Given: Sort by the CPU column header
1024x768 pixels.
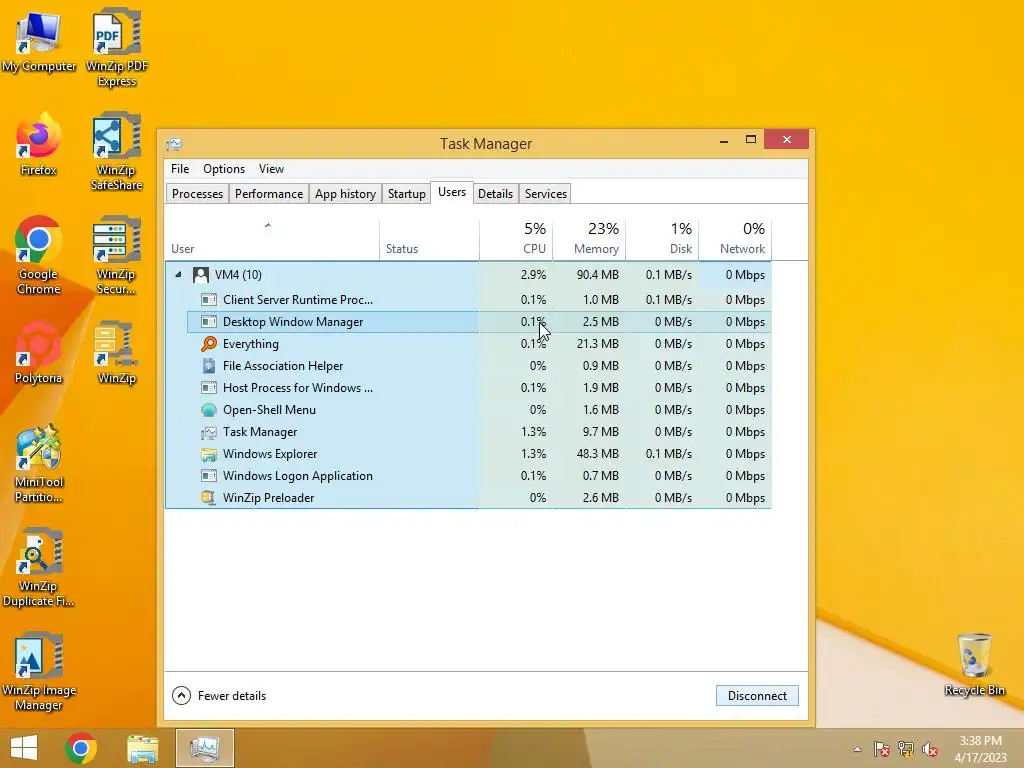Looking at the screenshot, I should pyautogui.click(x=516, y=240).
